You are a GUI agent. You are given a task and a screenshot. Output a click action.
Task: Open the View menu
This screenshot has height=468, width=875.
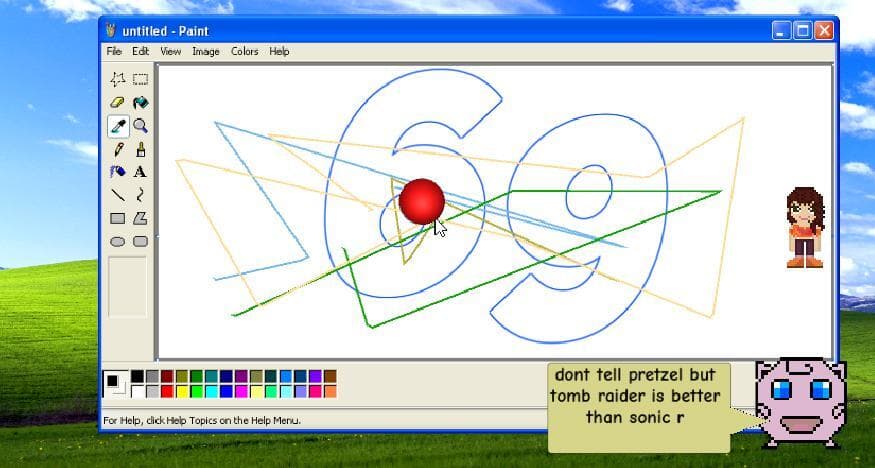pos(171,51)
